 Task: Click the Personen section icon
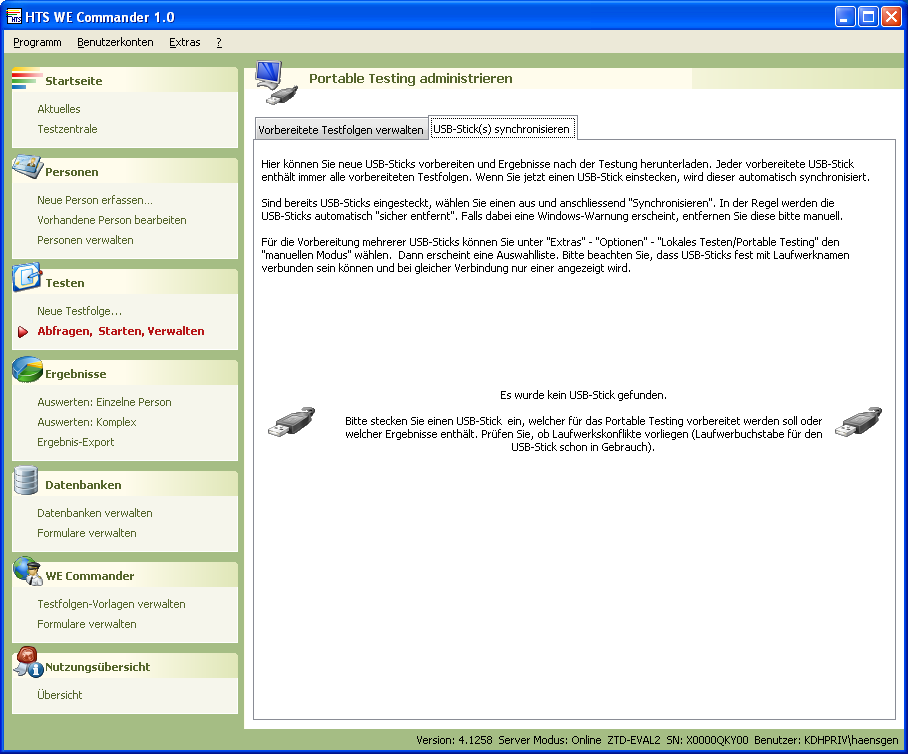tap(26, 166)
